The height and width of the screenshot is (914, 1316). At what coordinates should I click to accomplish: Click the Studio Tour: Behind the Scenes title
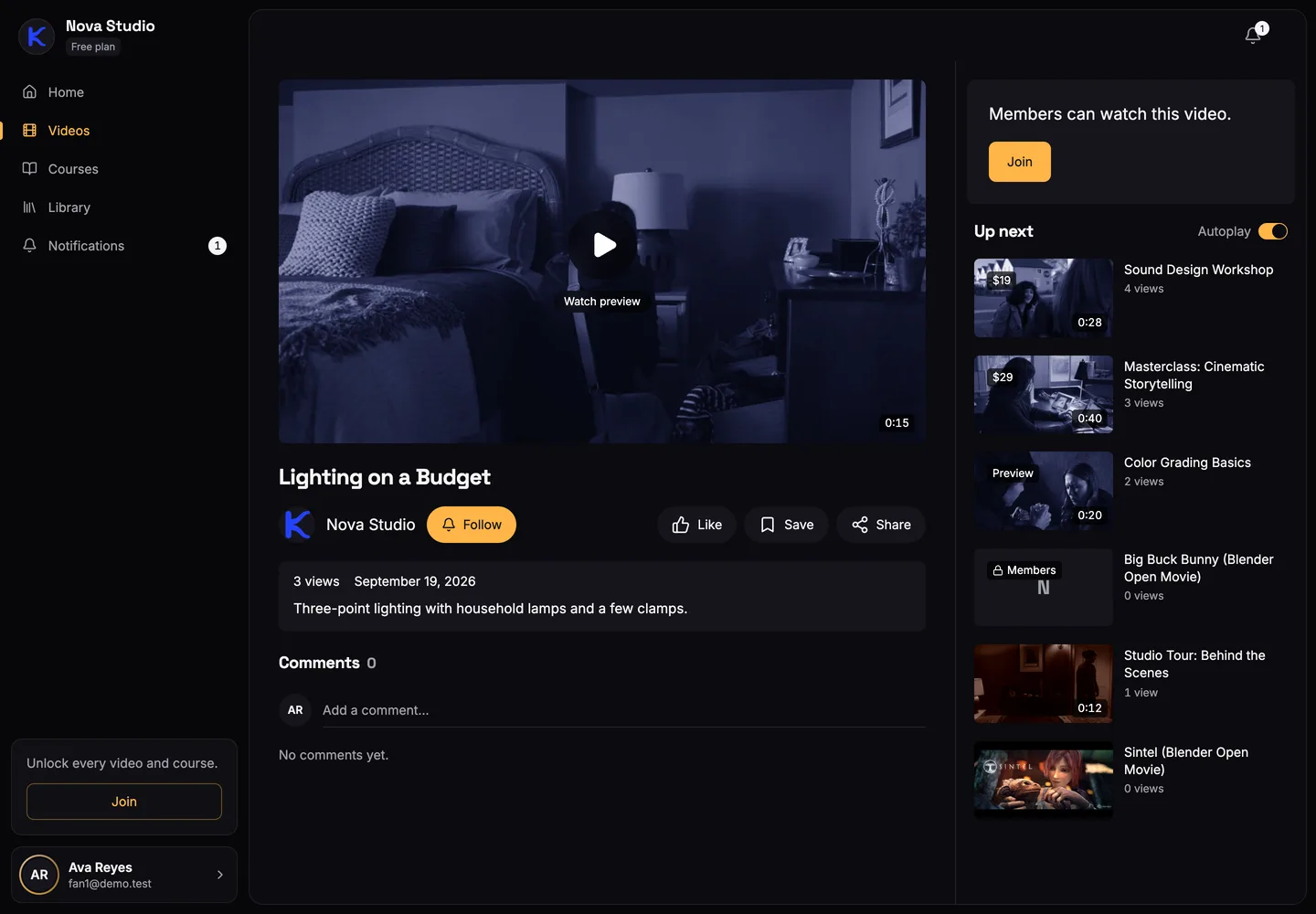1194,664
